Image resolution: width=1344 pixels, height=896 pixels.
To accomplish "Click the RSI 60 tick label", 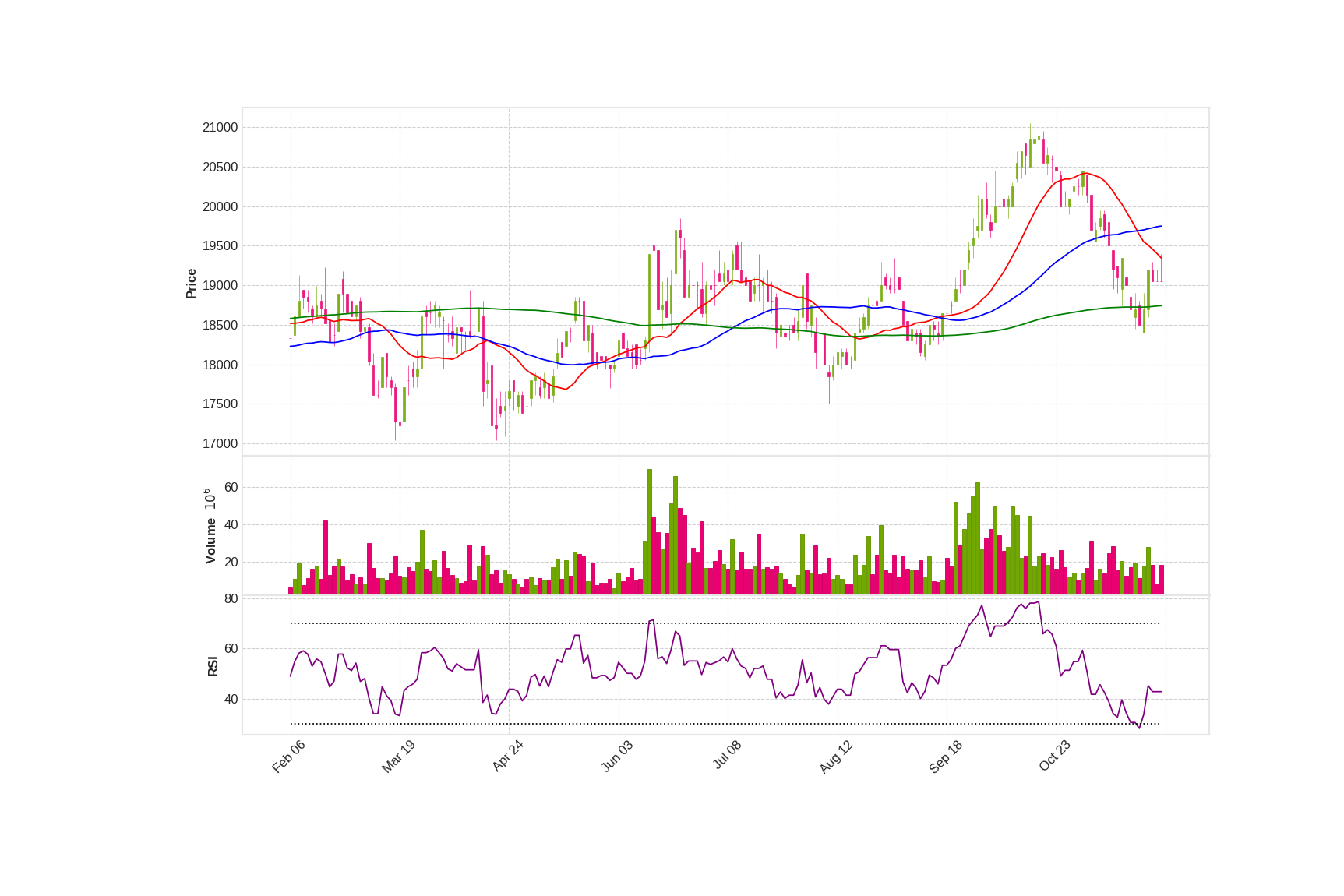I will coord(231,649).
